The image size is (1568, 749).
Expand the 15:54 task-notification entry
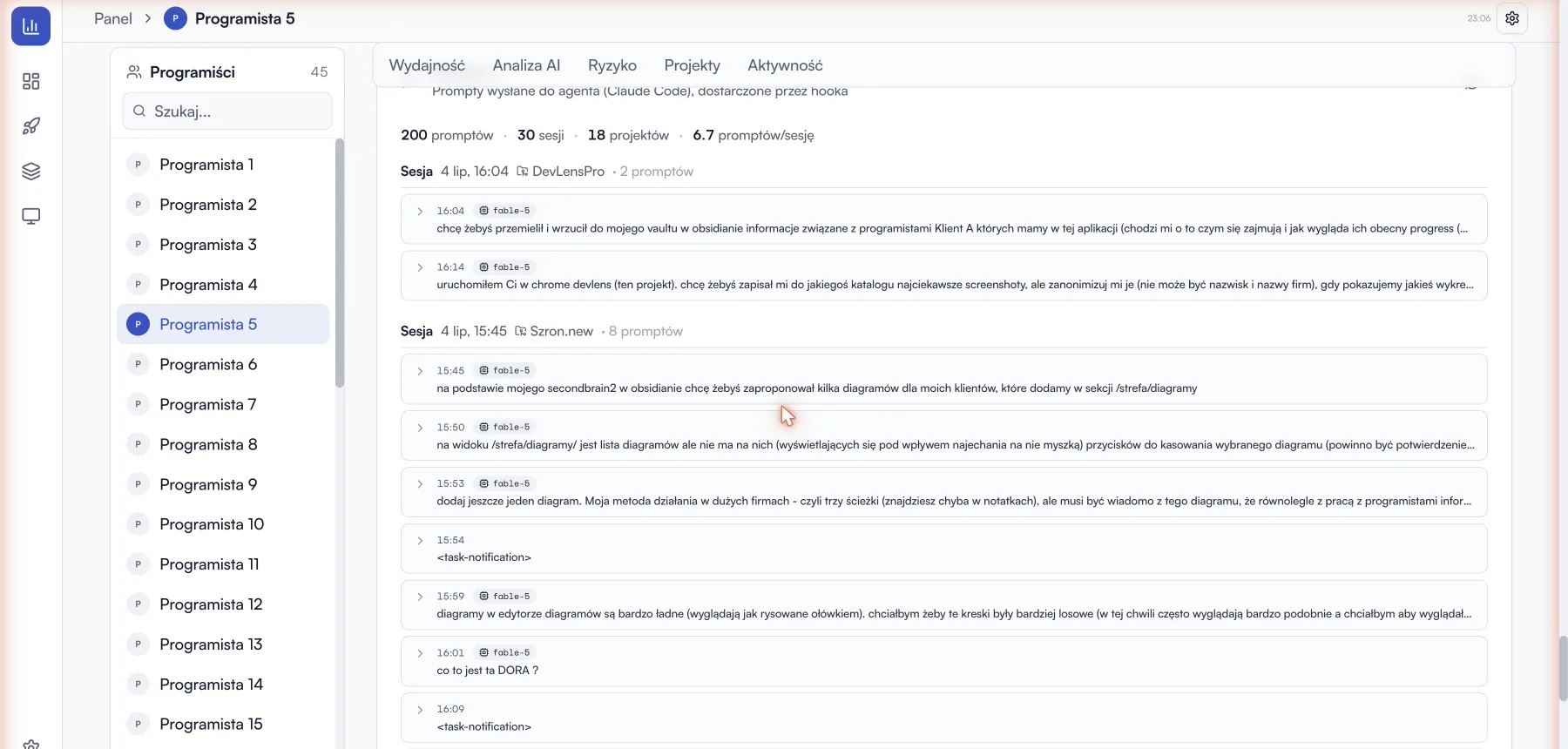420,541
